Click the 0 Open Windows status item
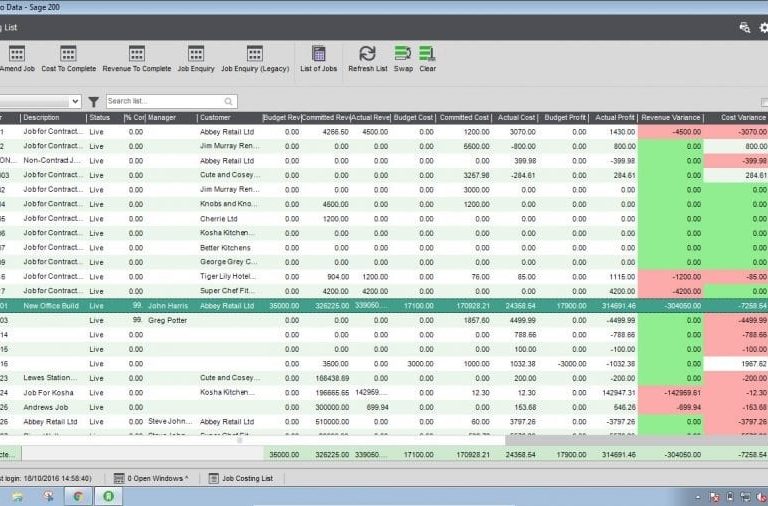 pos(151,479)
